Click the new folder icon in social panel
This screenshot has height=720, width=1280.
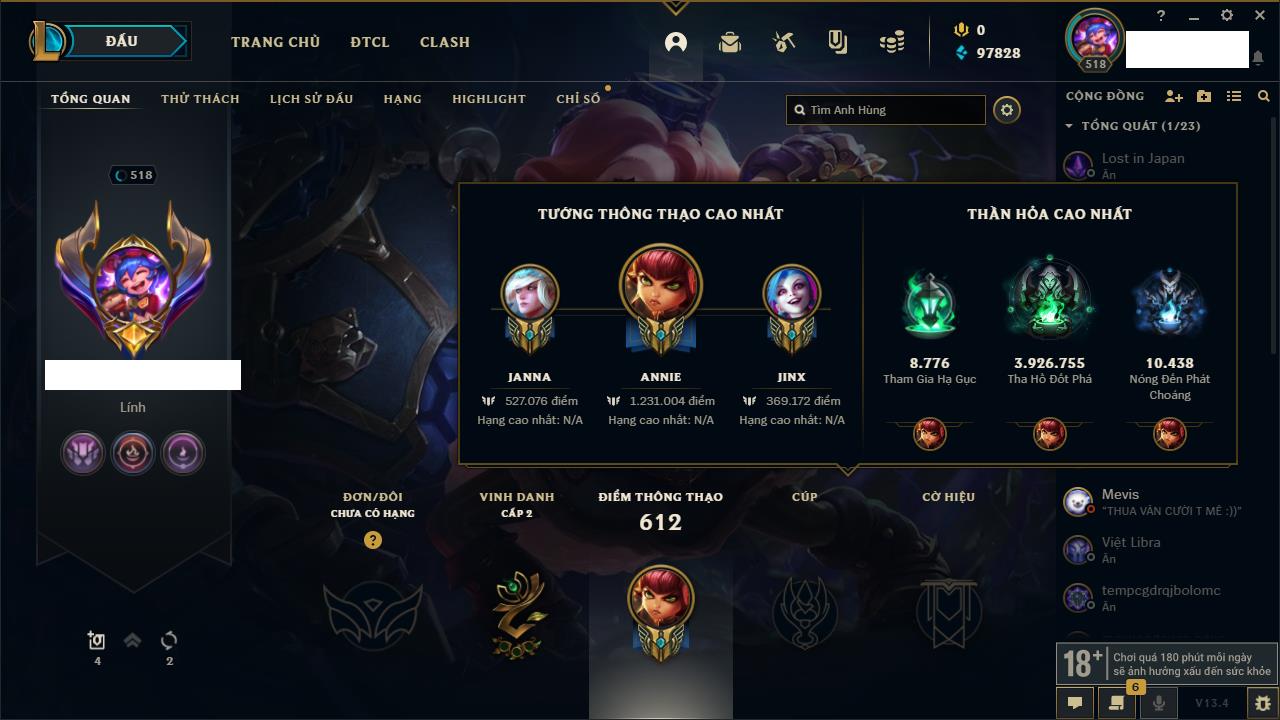coord(1204,96)
